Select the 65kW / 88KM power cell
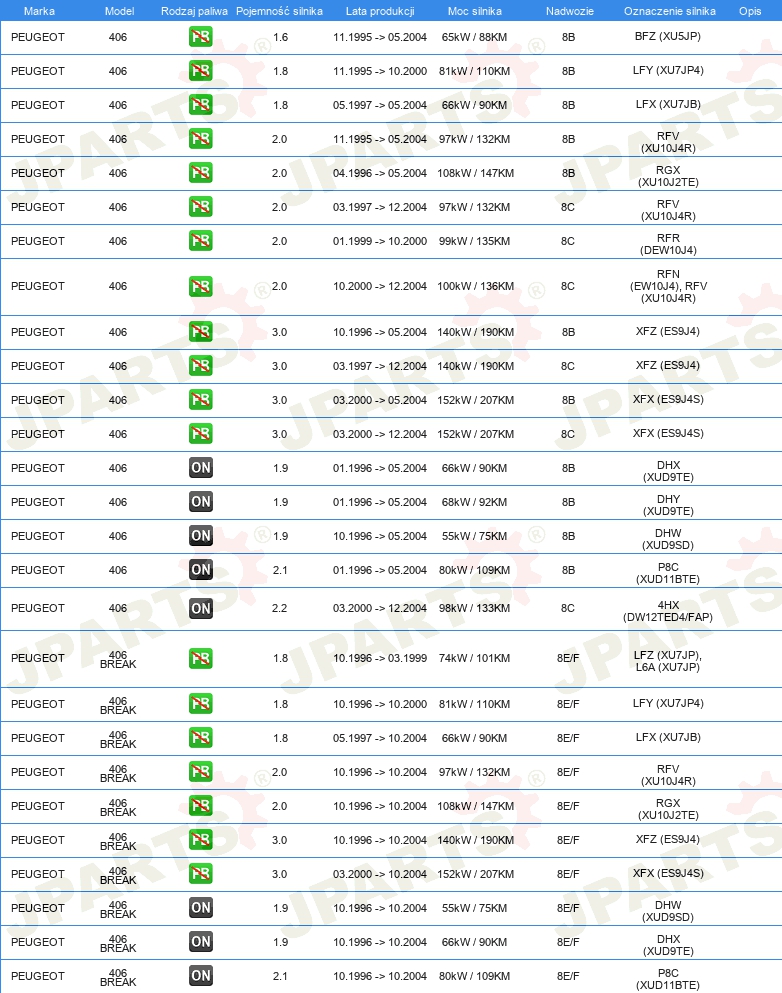 [474, 37]
